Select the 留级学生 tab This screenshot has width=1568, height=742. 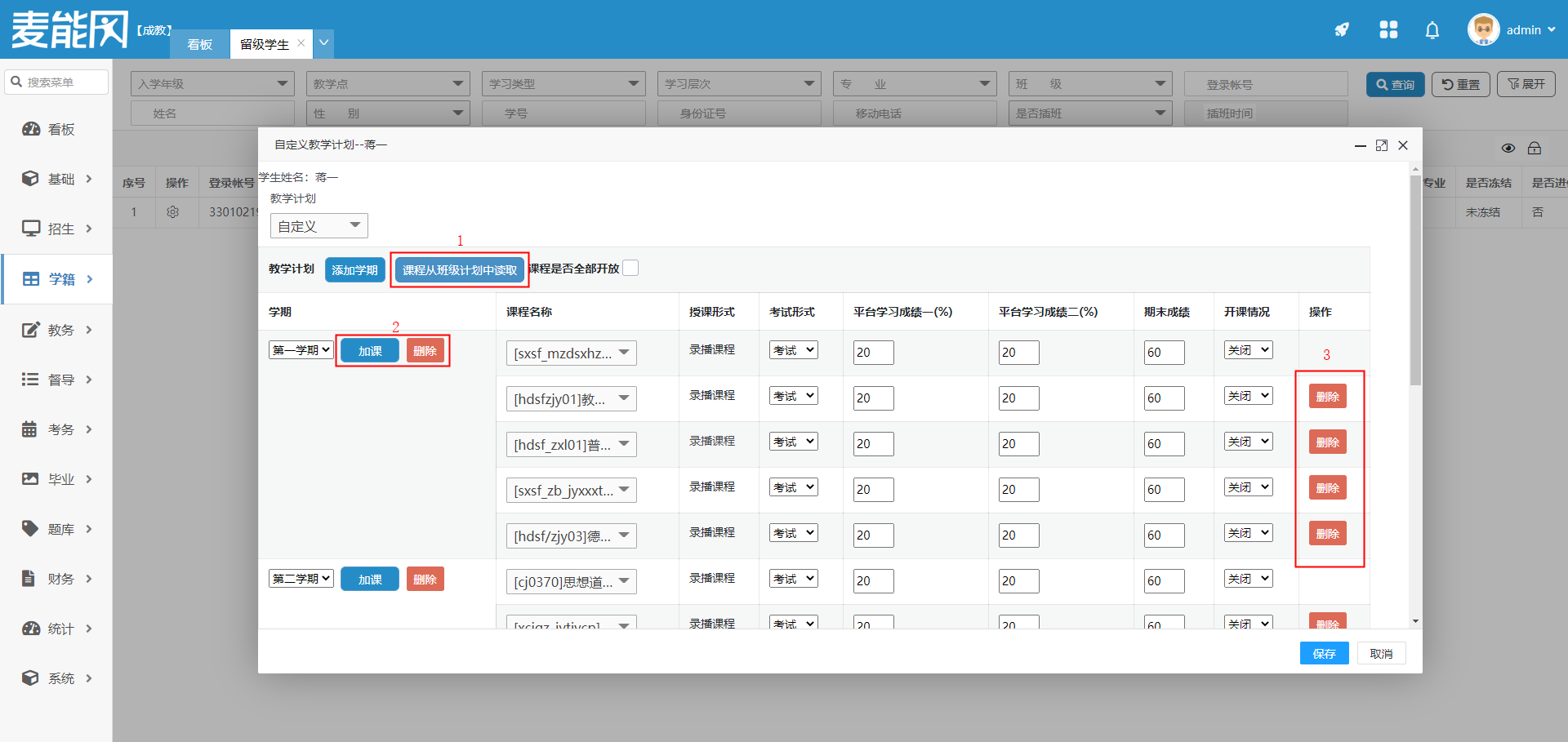264,44
